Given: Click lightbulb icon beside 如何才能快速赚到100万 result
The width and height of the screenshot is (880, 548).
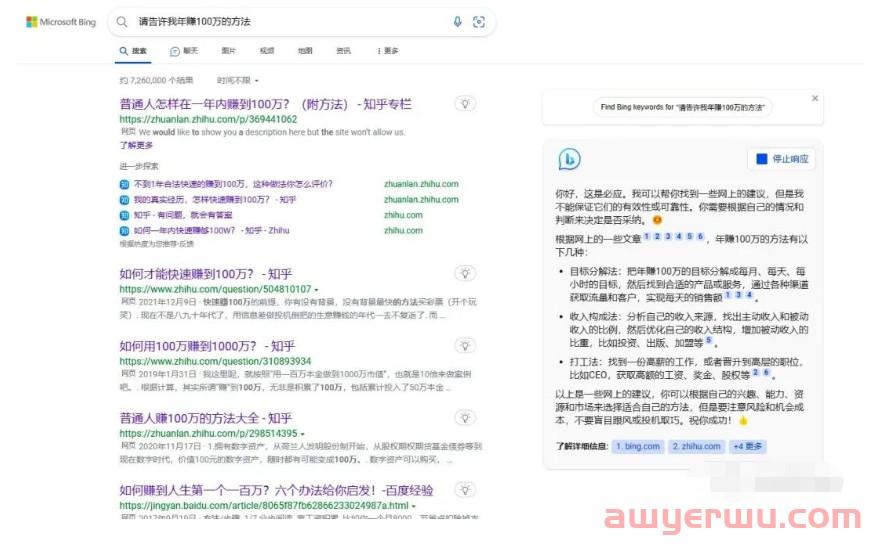Looking at the screenshot, I should coord(465,273).
